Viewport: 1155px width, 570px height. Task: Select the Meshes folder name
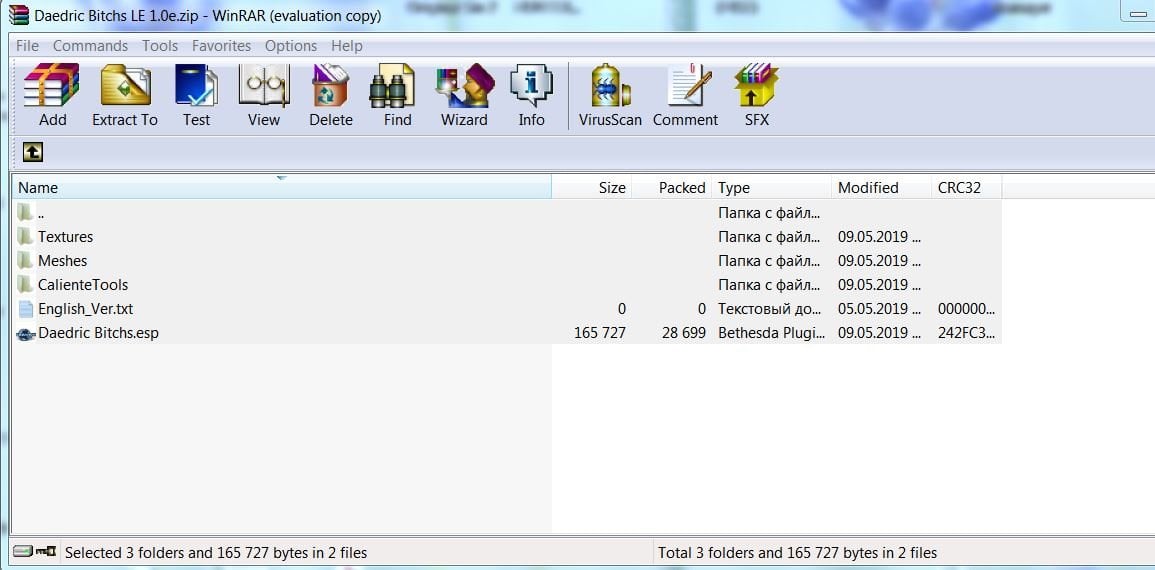click(63, 261)
